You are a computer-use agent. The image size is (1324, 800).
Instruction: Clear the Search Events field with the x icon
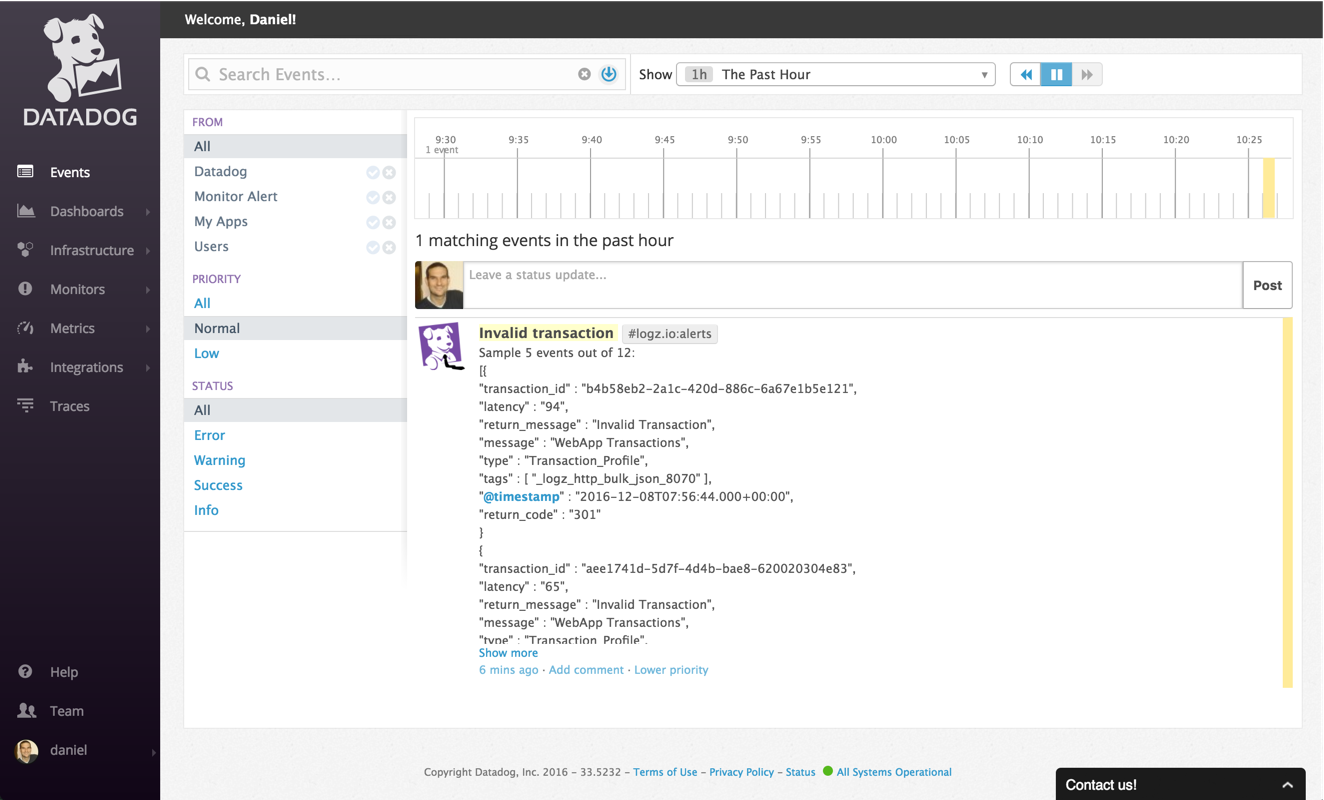pos(584,74)
